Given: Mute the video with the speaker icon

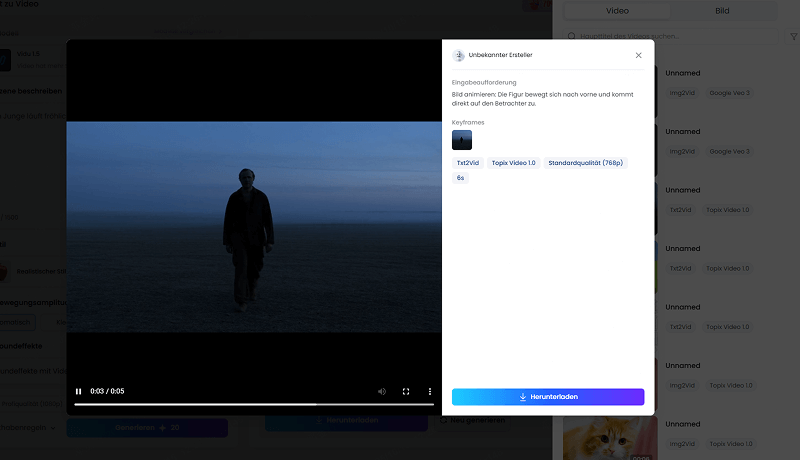Looking at the screenshot, I should pyautogui.click(x=382, y=391).
